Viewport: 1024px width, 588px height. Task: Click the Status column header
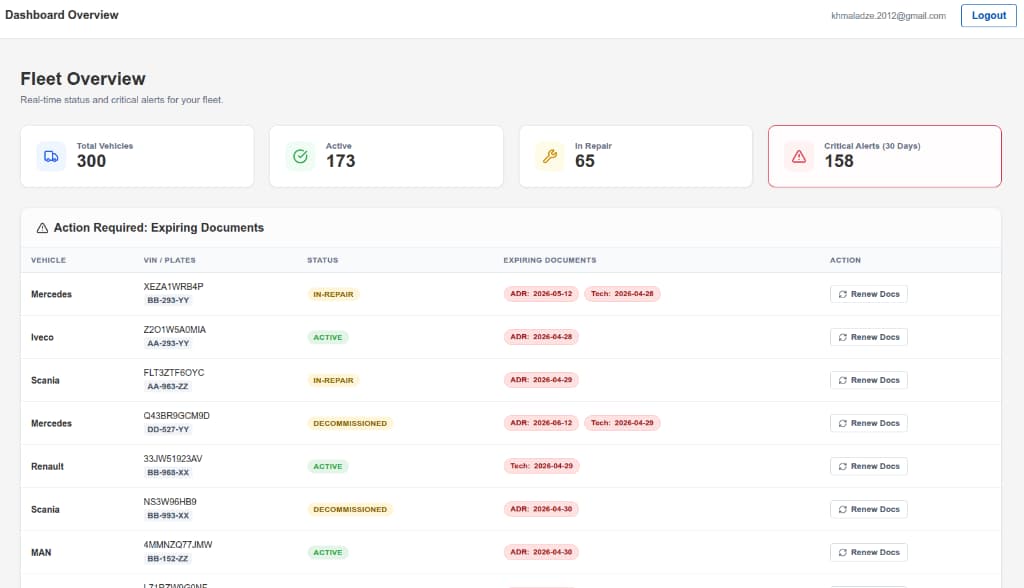(x=323, y=260)
